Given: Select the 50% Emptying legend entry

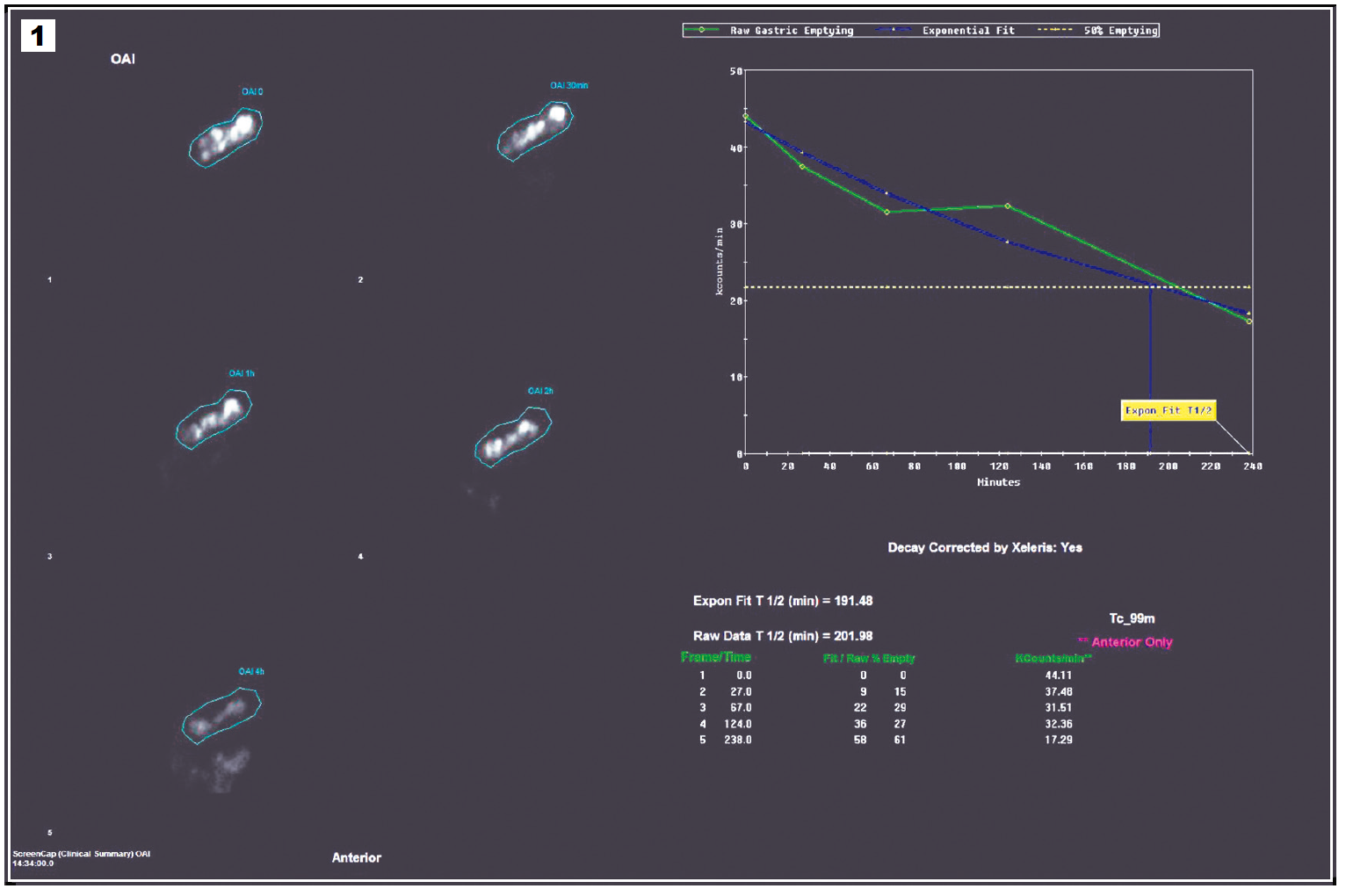Looking at the screenshot, I should [x=1099, y=31].
